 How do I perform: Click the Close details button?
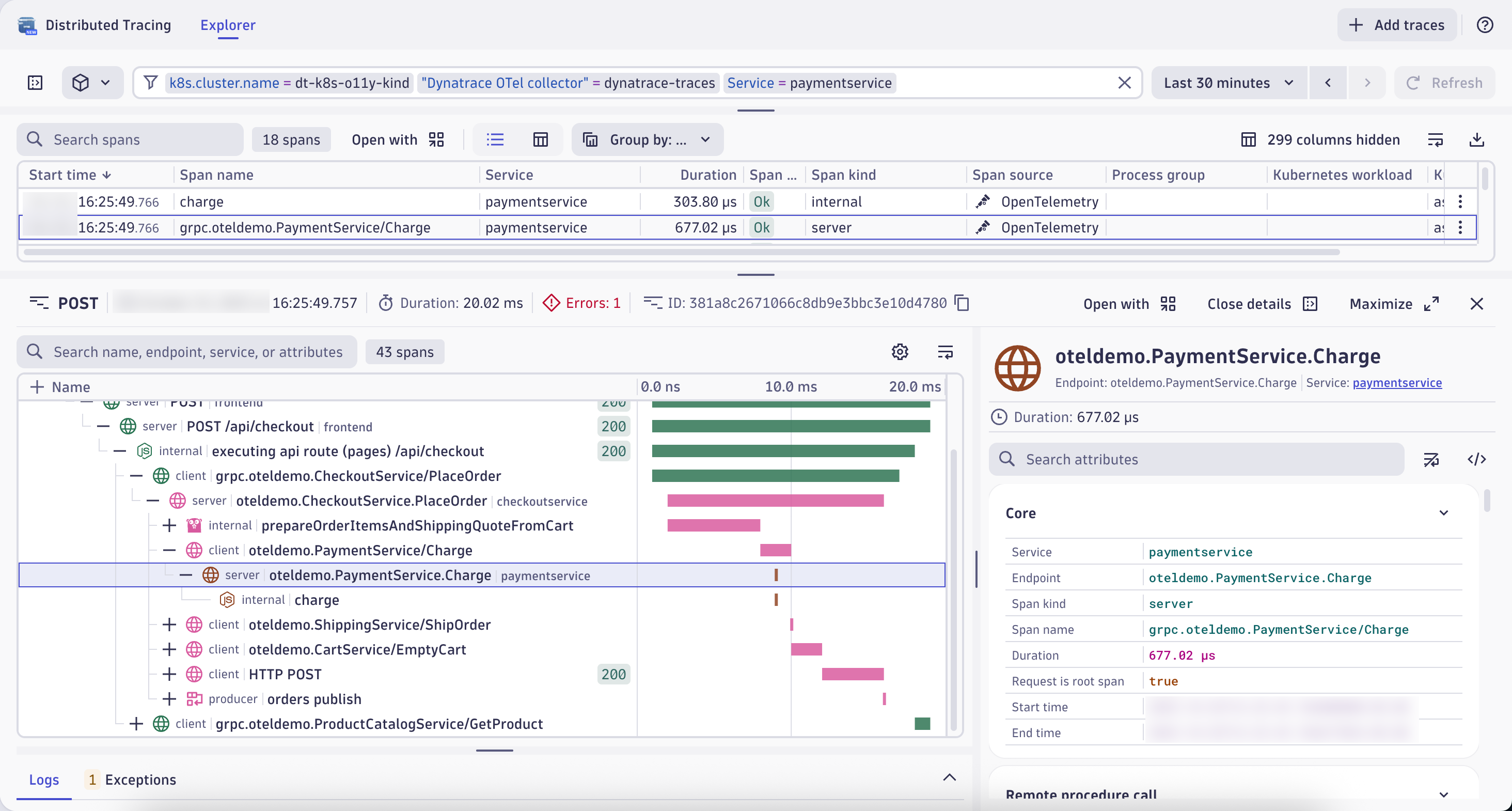click(1262, 304)
